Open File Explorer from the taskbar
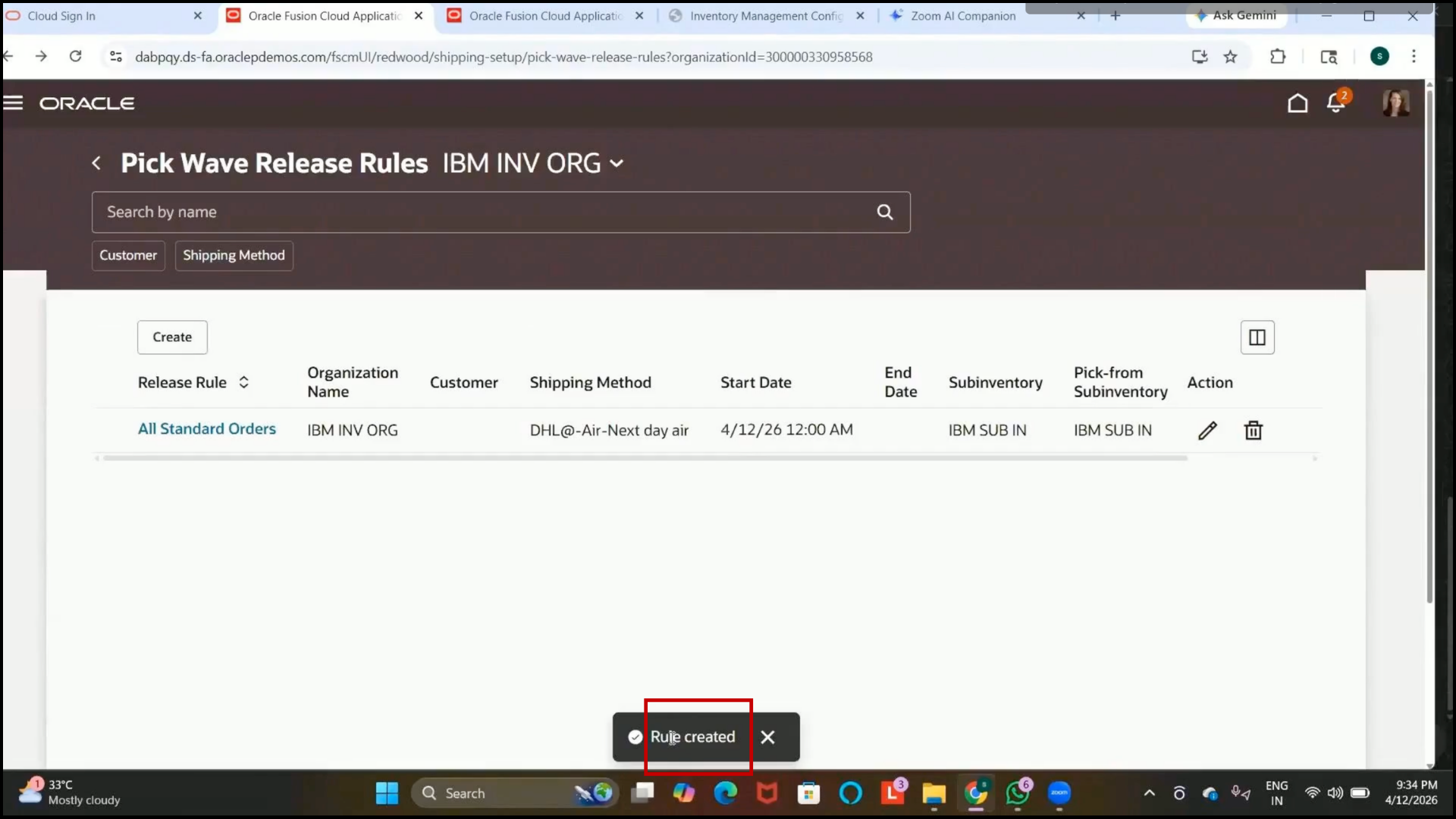The image size is (1456, 819). tap(934, 793)
